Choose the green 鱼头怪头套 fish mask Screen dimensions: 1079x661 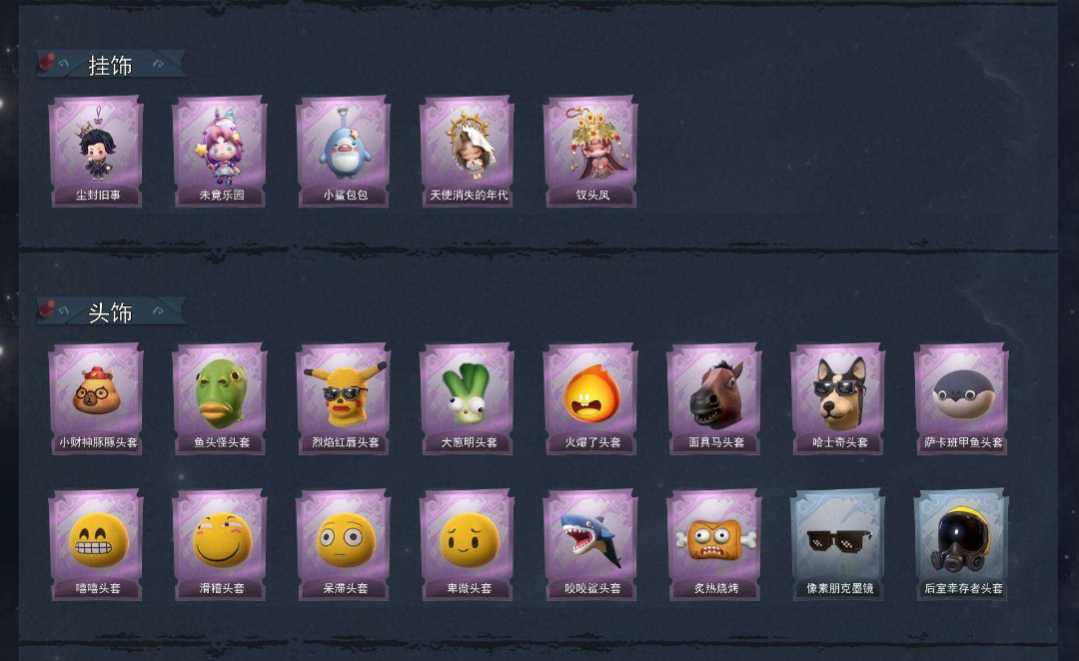220,399
